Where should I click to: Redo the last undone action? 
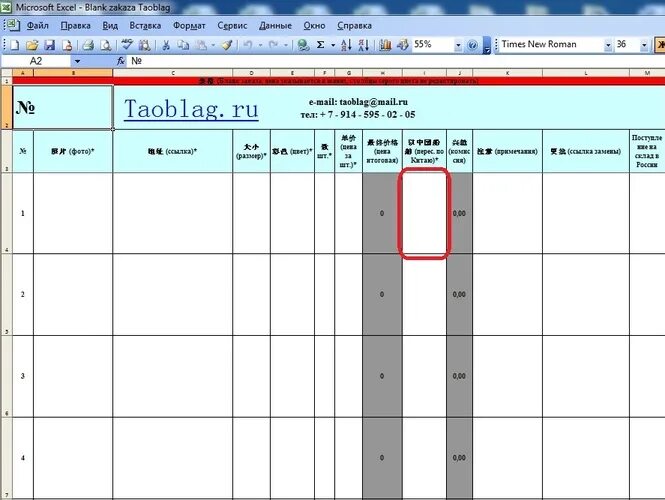(274, 45)
